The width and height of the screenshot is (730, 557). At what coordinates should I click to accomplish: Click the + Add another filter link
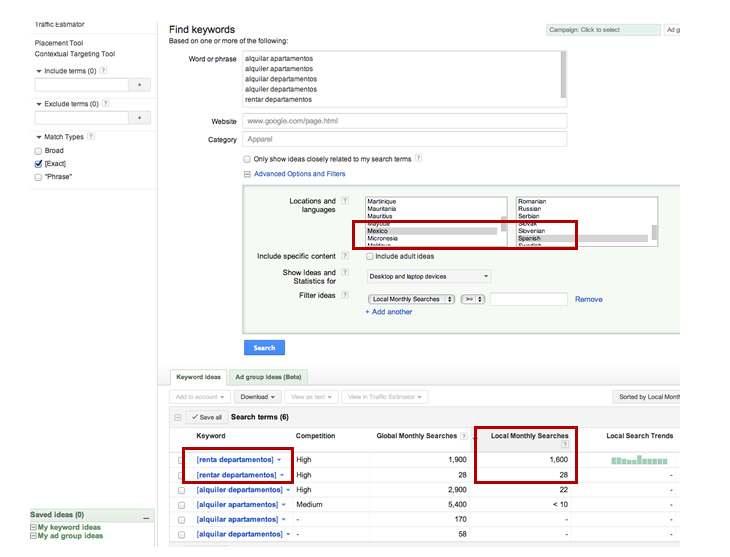point(389,312)
